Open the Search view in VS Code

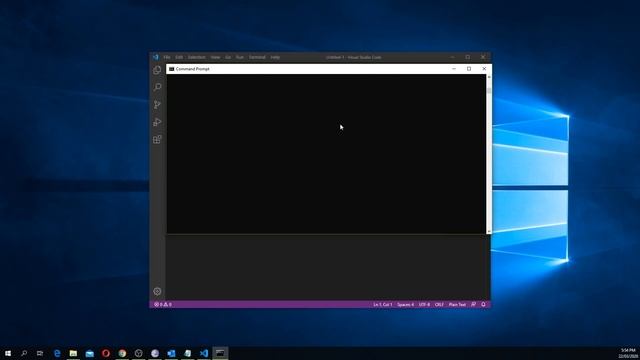157,87
